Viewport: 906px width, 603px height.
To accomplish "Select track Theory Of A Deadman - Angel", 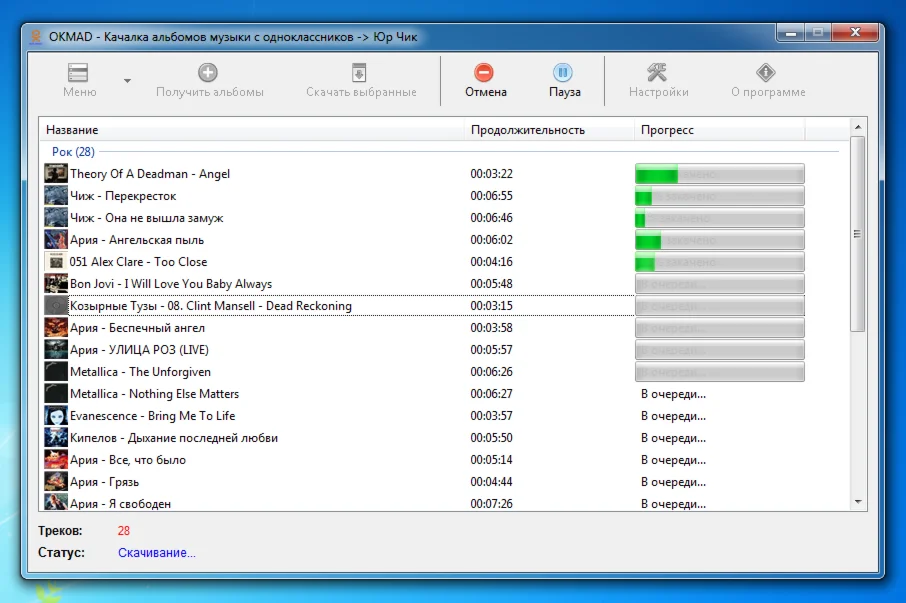I will click(x=150, y=174).
